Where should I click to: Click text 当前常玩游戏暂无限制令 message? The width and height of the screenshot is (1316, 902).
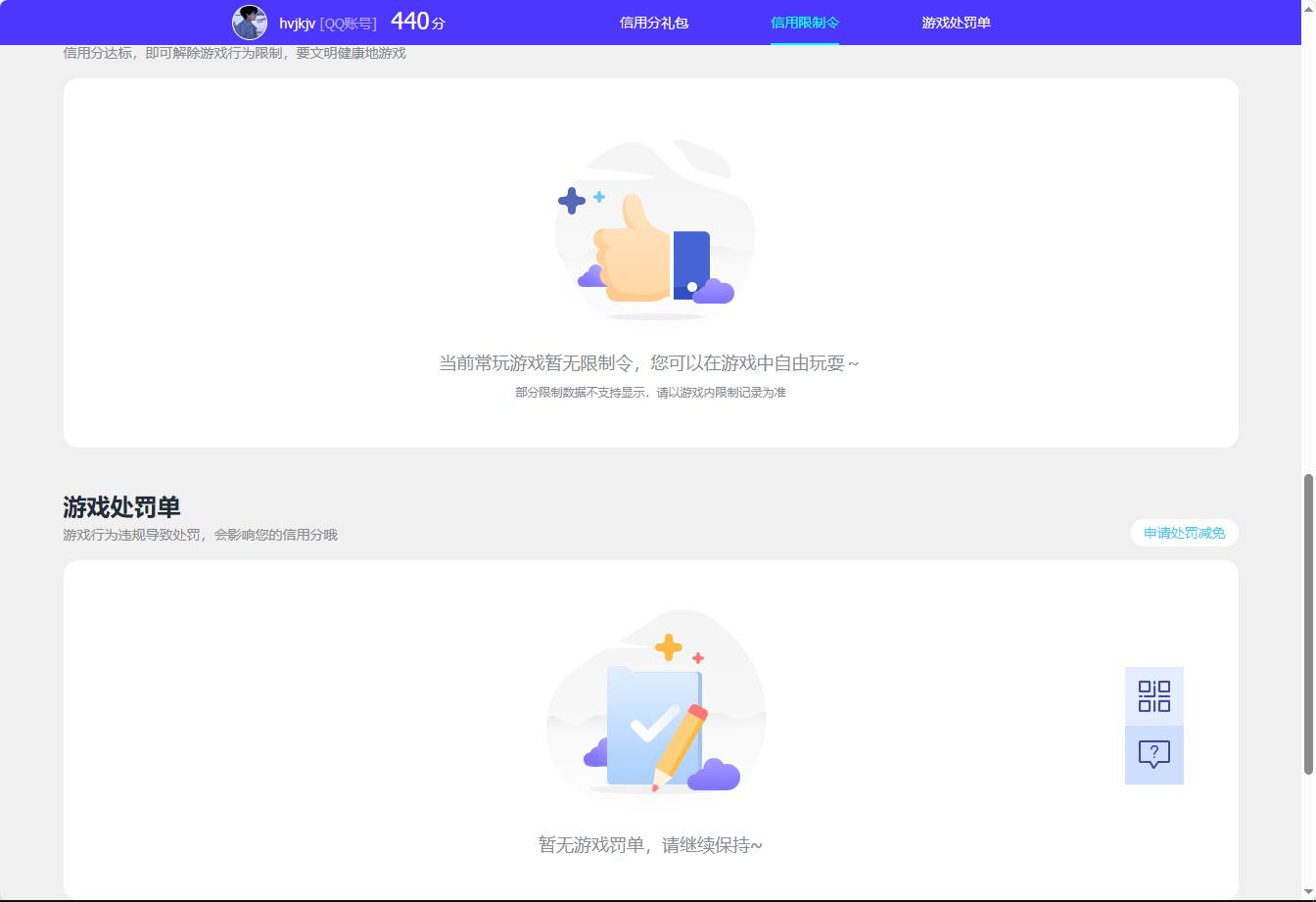point(649,363)
